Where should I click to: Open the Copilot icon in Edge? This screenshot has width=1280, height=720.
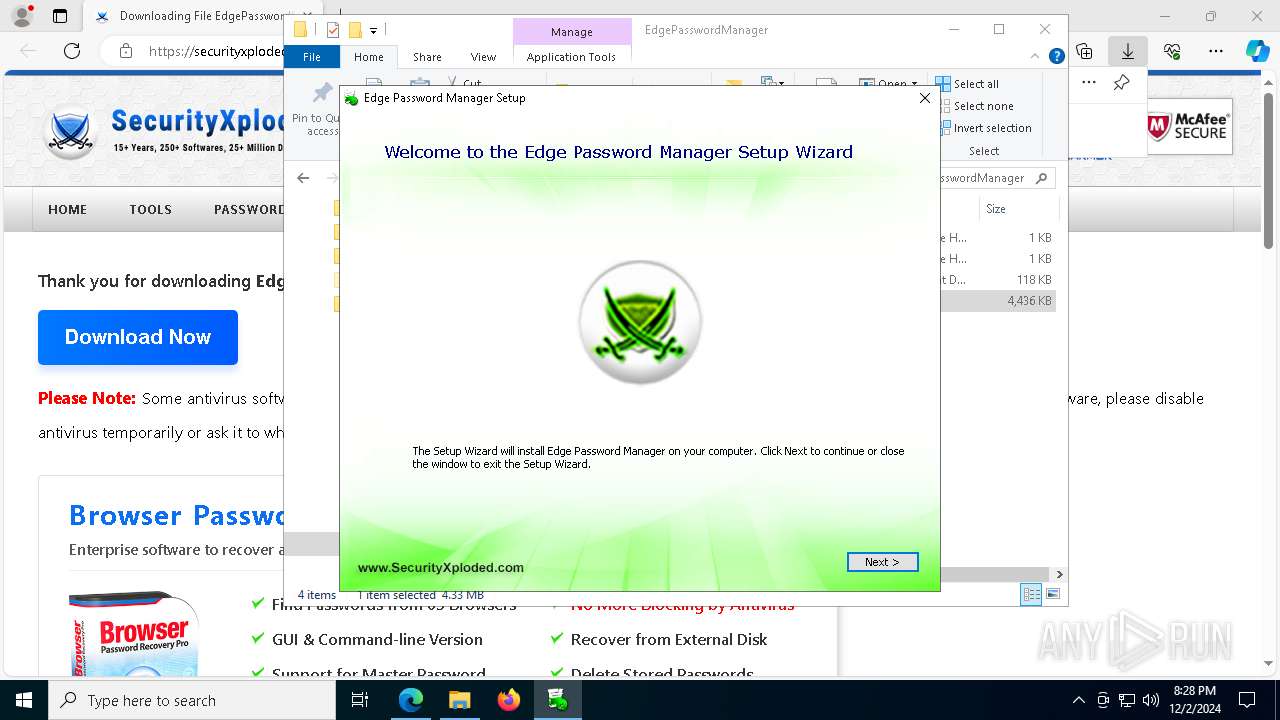tap(1257, 51)
